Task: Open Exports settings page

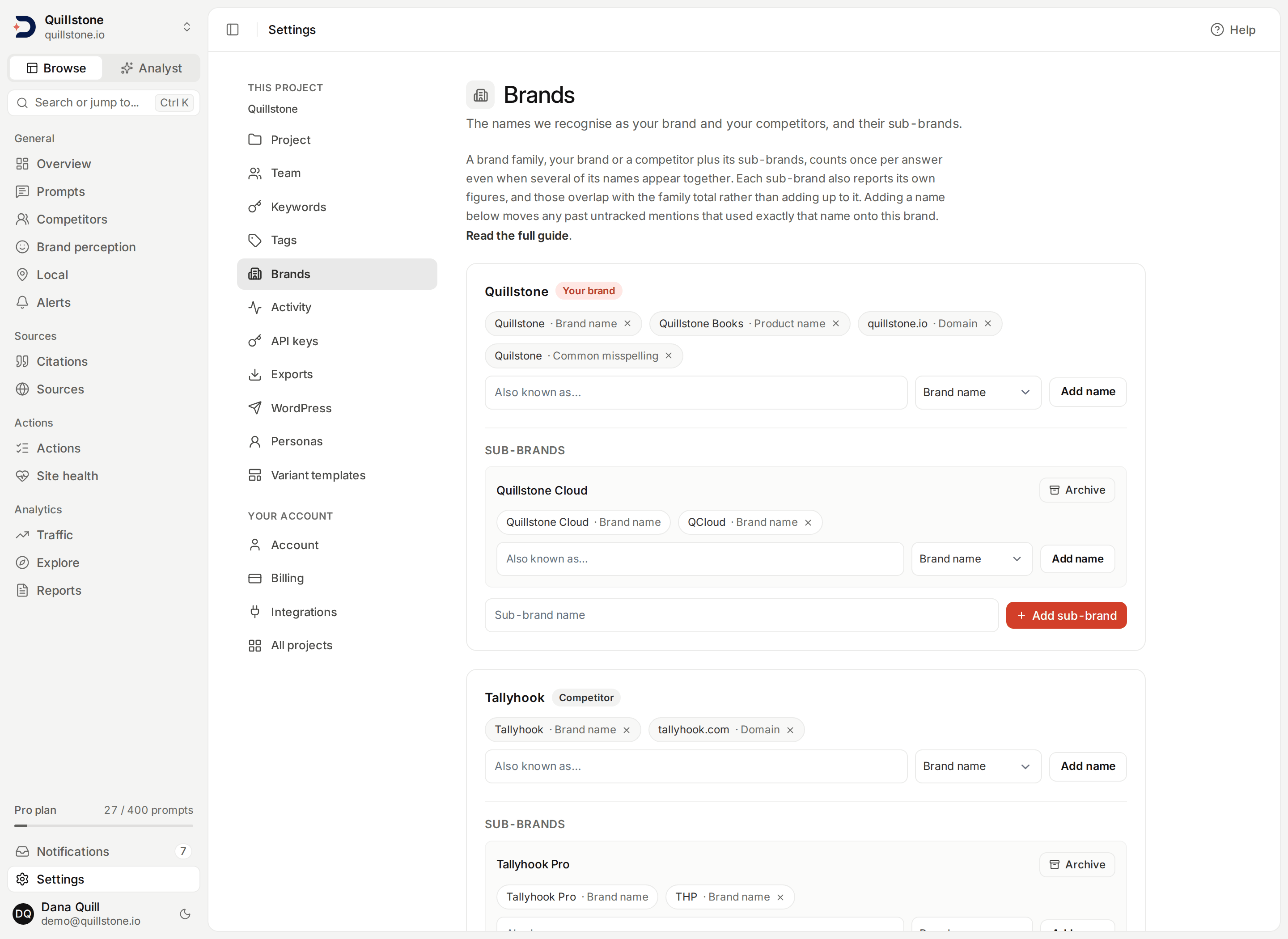Action: pos(337,374)
